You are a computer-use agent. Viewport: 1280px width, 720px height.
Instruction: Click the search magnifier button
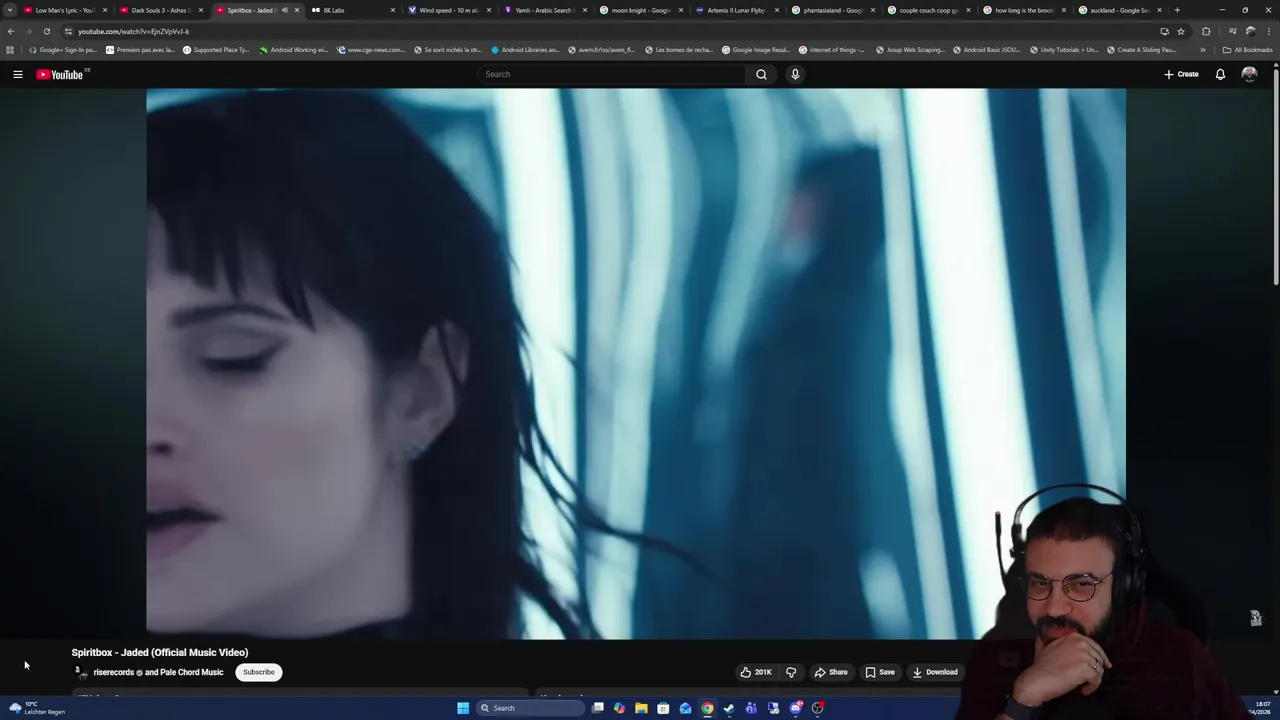(x=761, y=74)
